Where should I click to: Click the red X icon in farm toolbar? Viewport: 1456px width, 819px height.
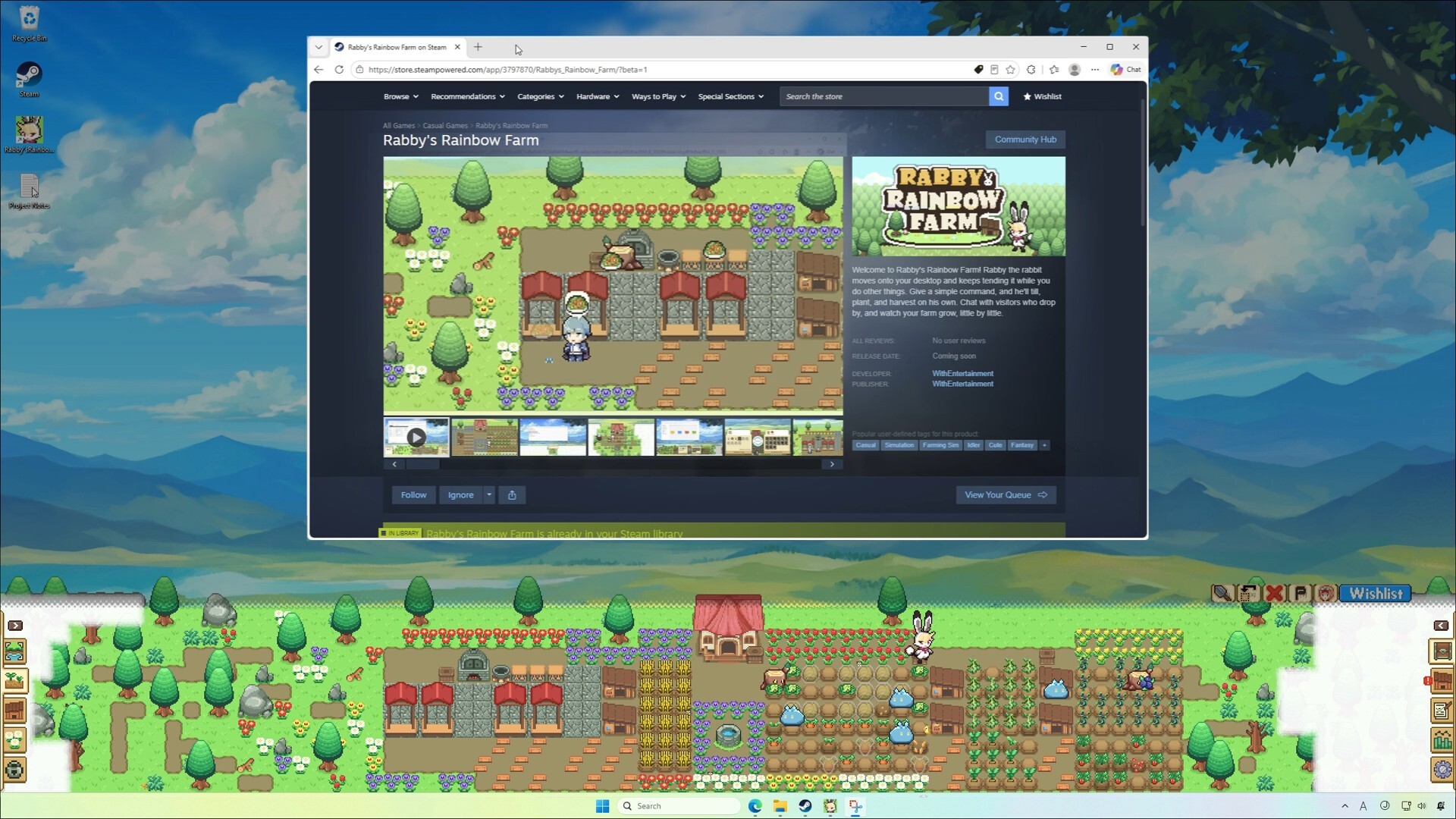pos(1274,593)
